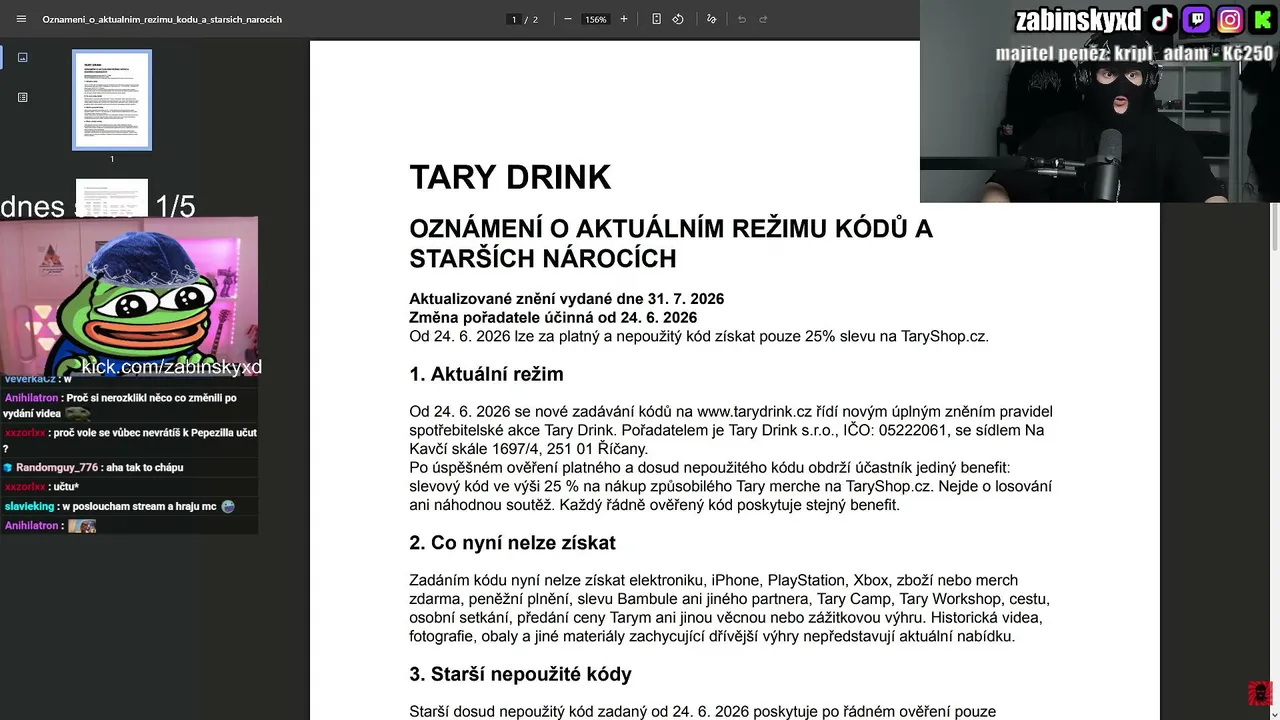Undo the last annotation
Viewport: 1280px width, 720px height.
tap(742, 19)
